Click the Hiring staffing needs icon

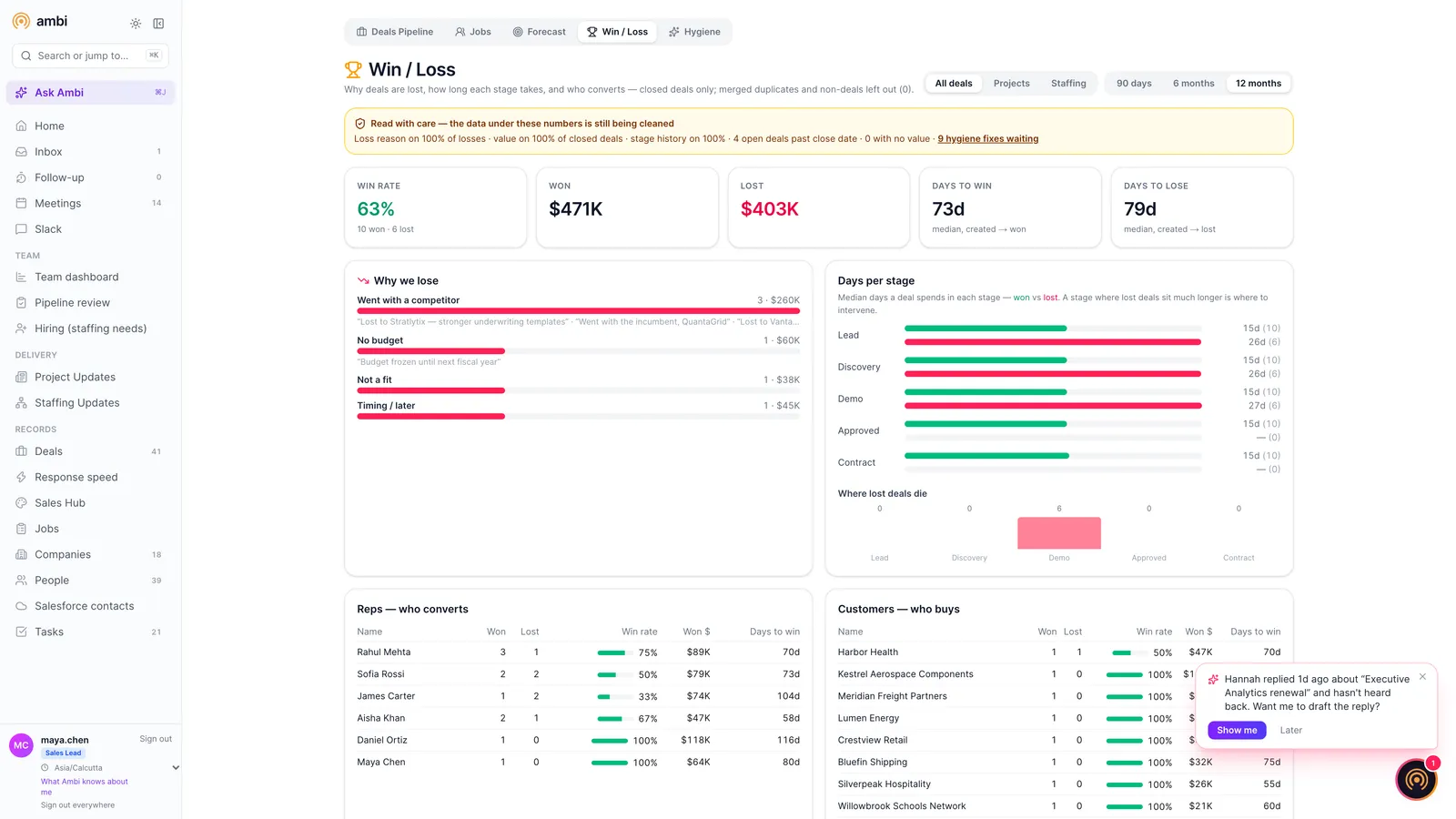tap(21, 329)
